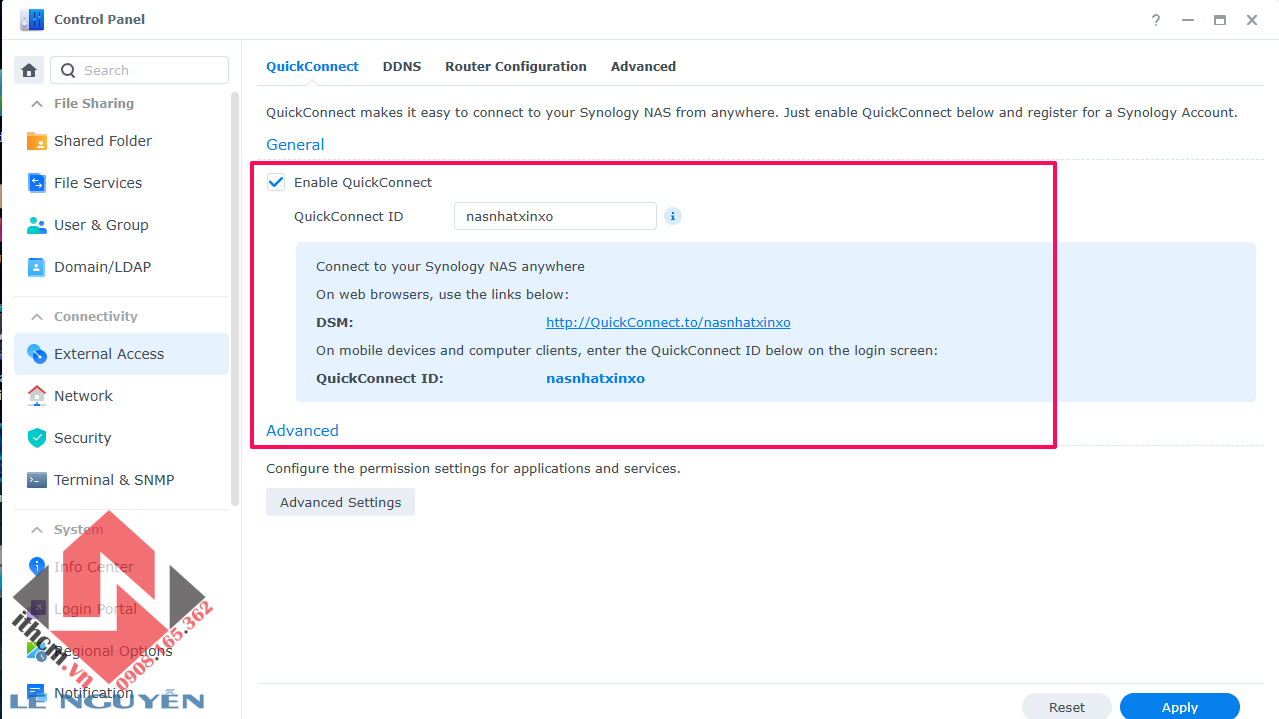Select User & Group icon

(x=37, y=225)
